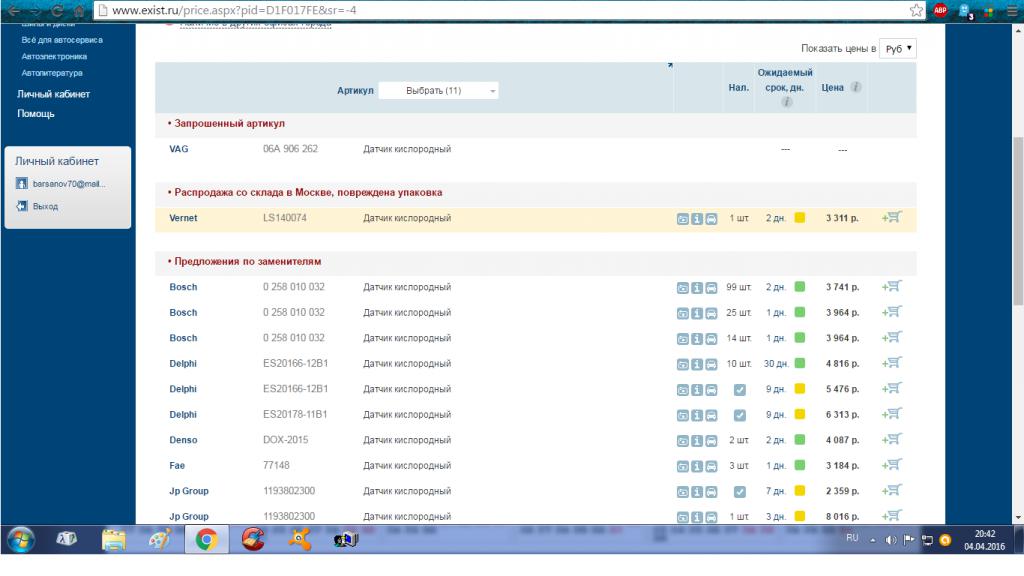This screenshot has height=576, width=1024.
Task: Open info icon for Denso DOX-2015
Action: (697, 441)
